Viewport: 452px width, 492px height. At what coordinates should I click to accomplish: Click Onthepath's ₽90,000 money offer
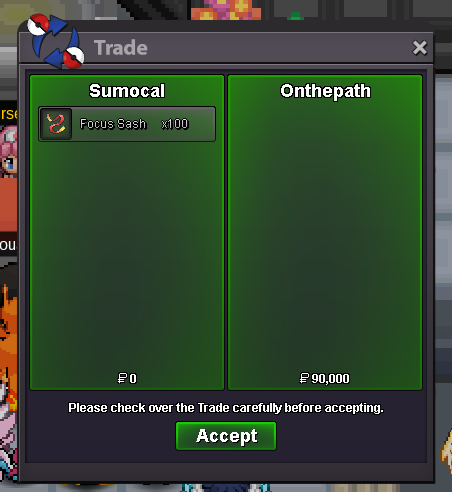point(325,378)
